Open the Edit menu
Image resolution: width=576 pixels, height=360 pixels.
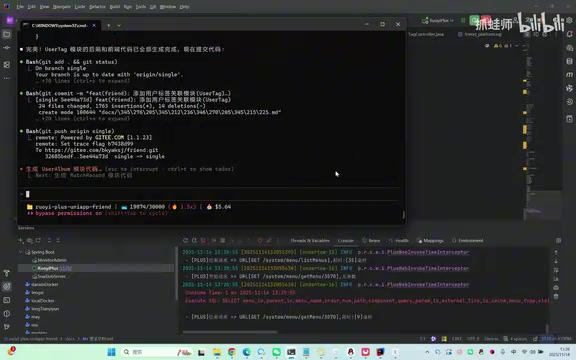click(32, 7)
